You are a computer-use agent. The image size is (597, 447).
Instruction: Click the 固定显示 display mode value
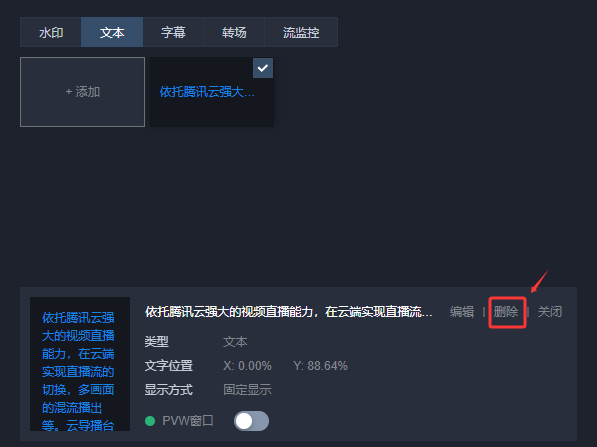click(x=247, y=390)
